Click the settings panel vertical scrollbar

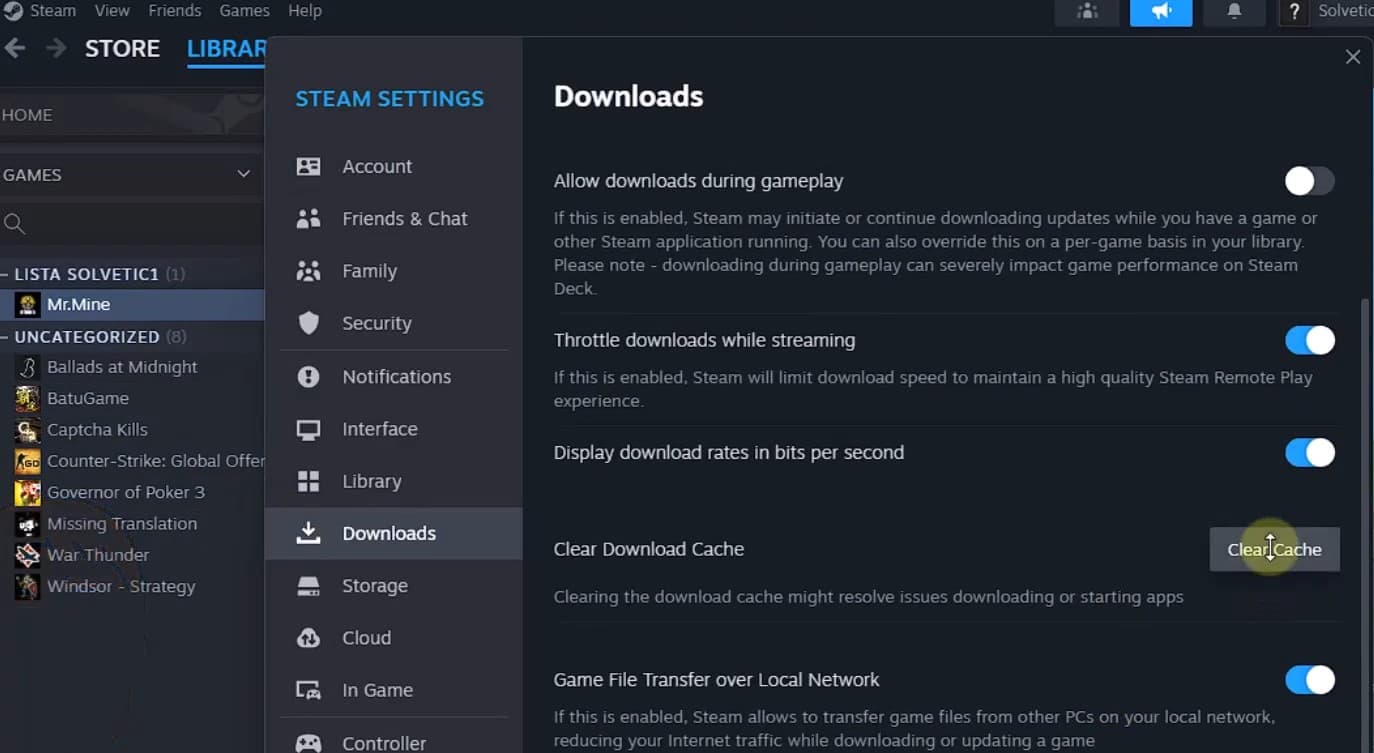pyautogui.click(x=1365, y=500)
